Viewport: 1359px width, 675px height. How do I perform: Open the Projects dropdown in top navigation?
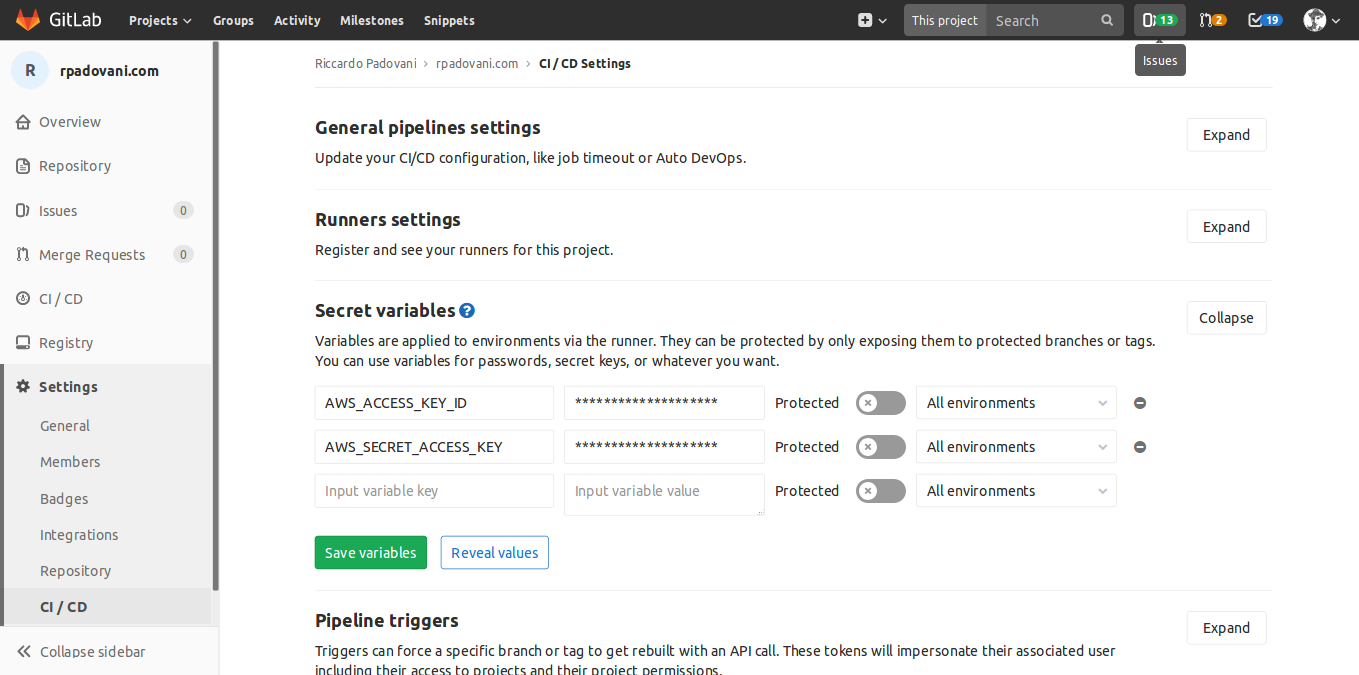160,20
